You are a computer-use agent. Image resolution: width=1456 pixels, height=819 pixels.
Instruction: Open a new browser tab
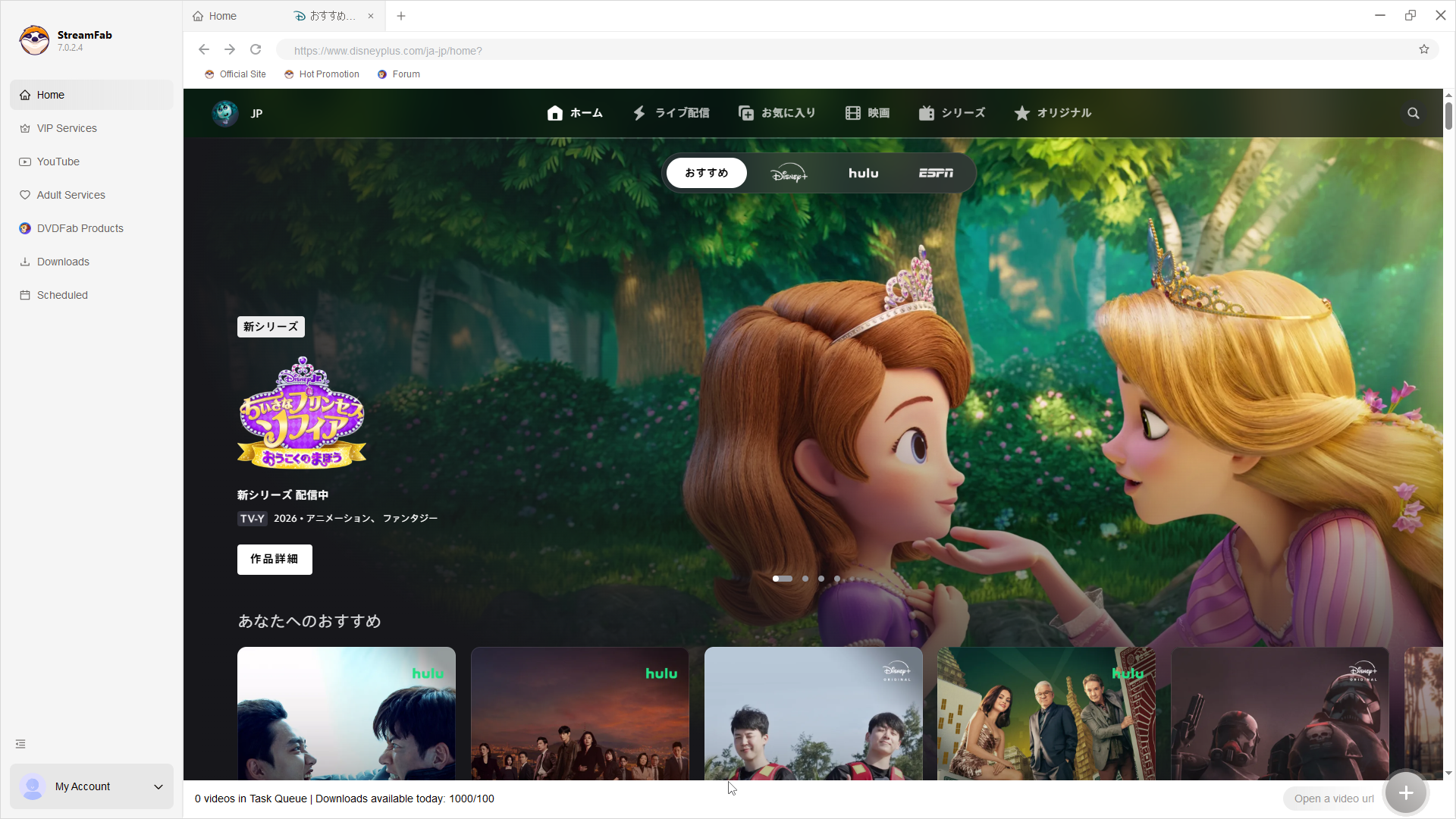(x=401, y=16)
